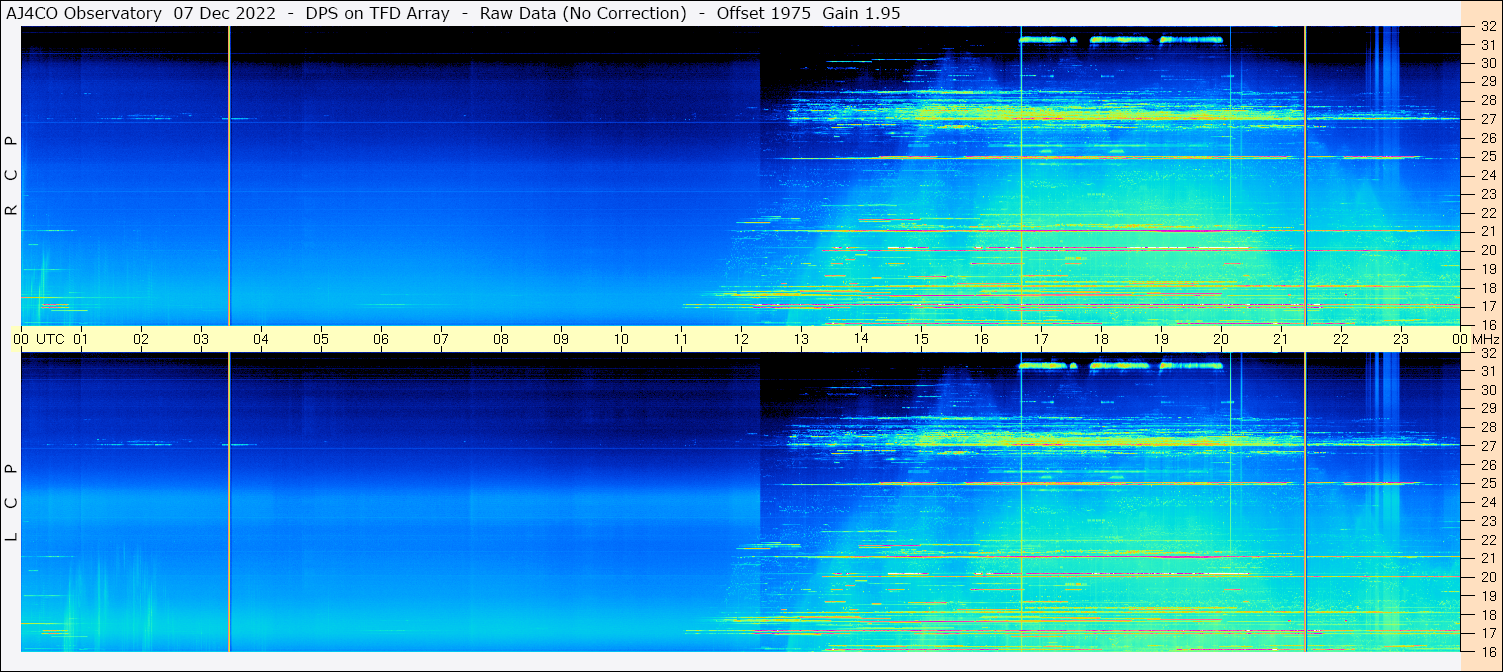The image size is (1503, 672).
Task: Click '31' on RCP frequency scale
Action: (1488, 45)
